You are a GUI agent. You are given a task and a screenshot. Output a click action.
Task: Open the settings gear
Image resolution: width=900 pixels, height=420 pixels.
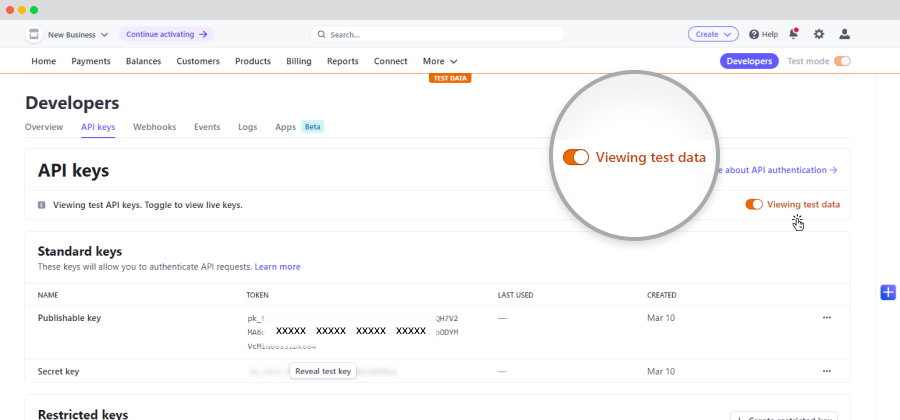[x=819, y=34]
